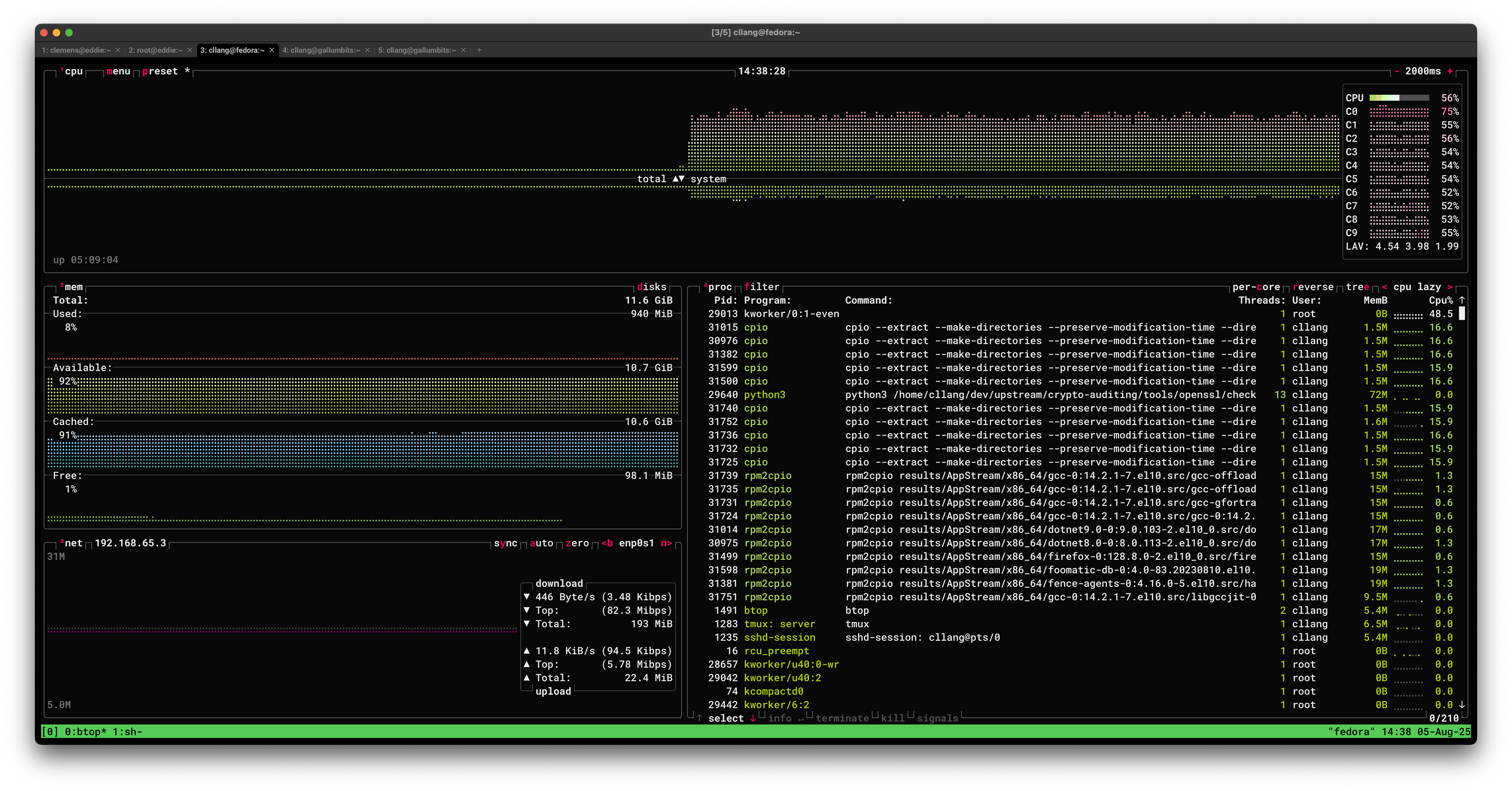The width and height of the screenshot is (1512, 791).
Task: Close tab 5: cllang@gallumbits
Action: [x=463, y=50]
